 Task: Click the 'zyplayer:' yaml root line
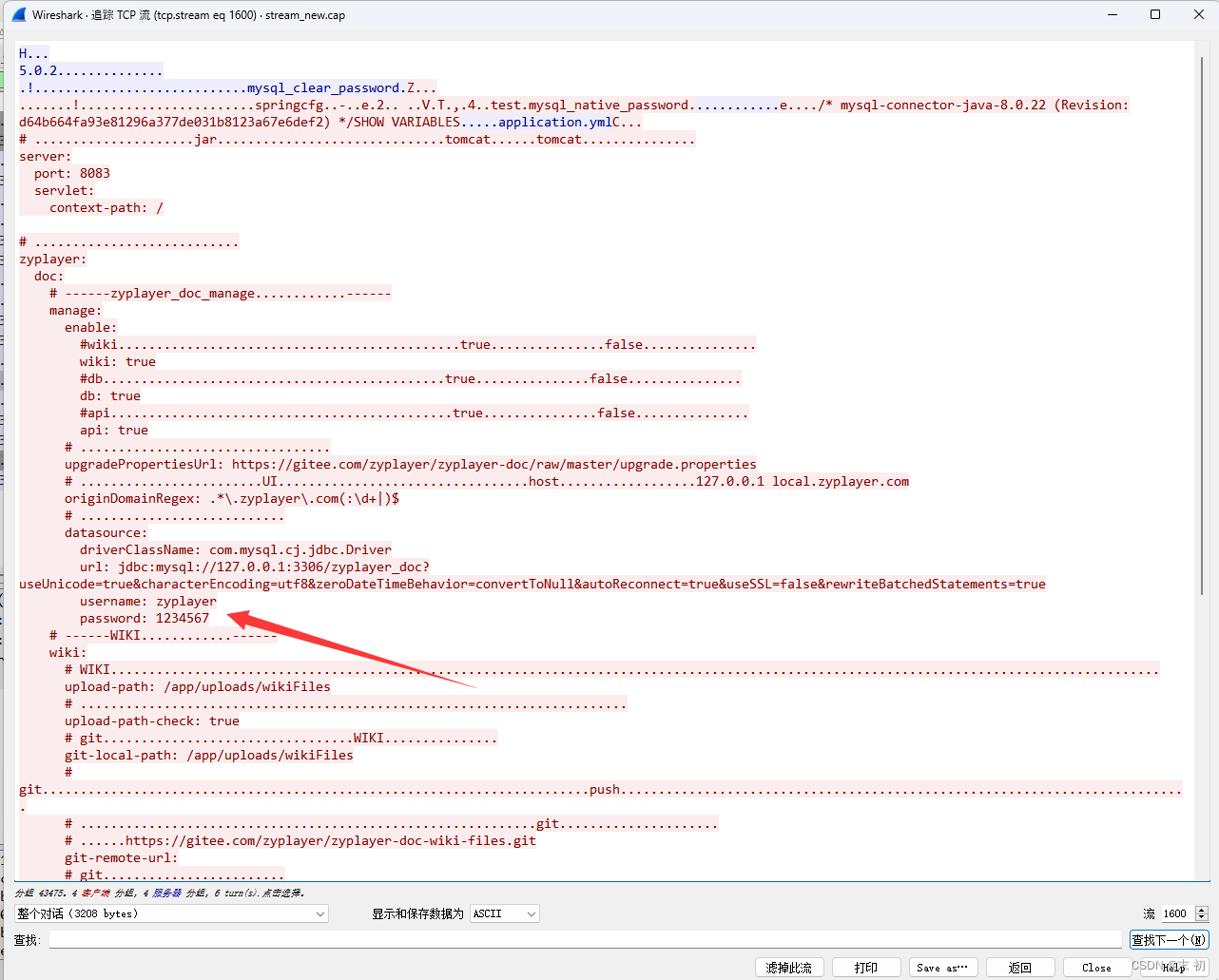53,259
